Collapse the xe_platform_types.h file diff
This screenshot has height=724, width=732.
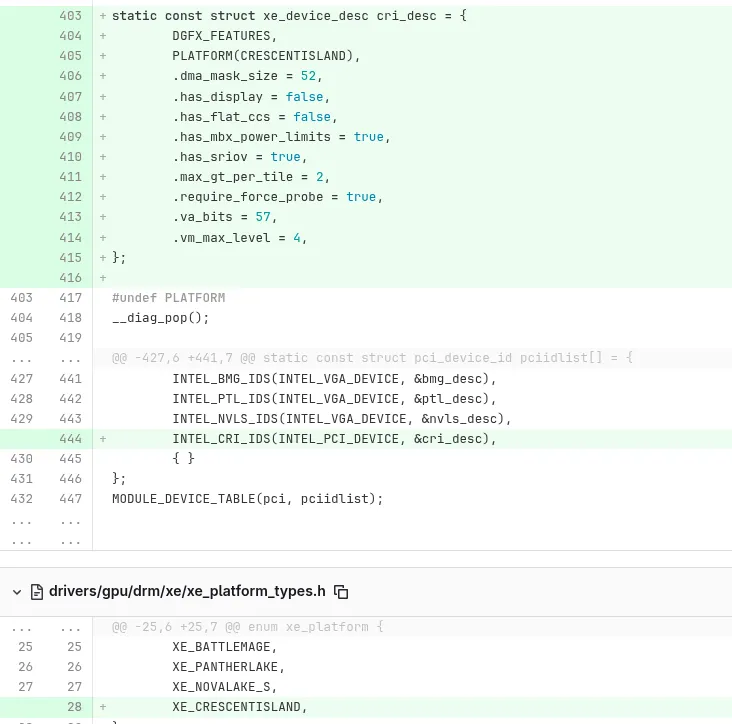click(x=17, y=592)
